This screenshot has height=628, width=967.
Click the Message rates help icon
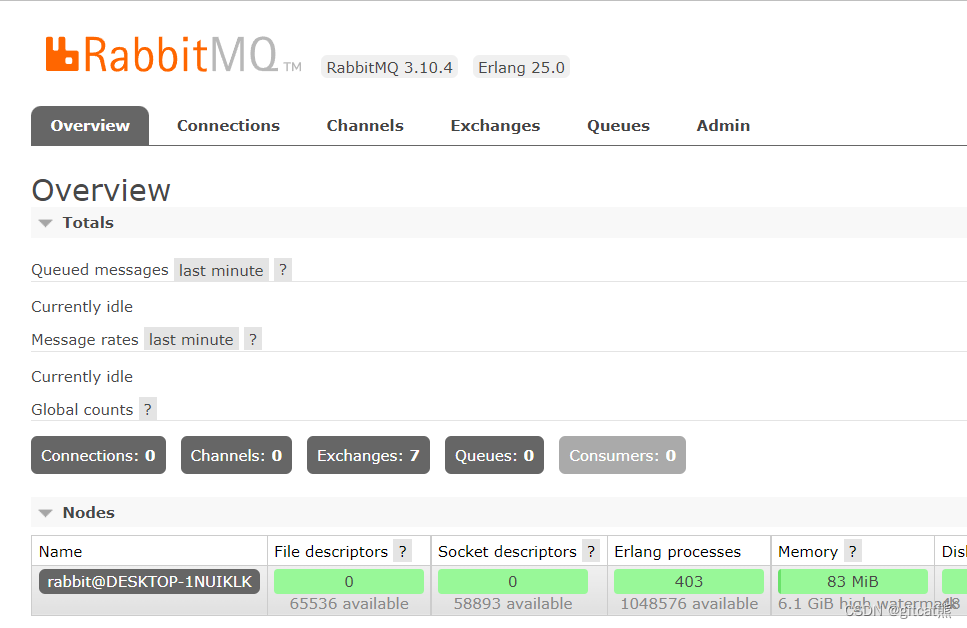[252, 339]
